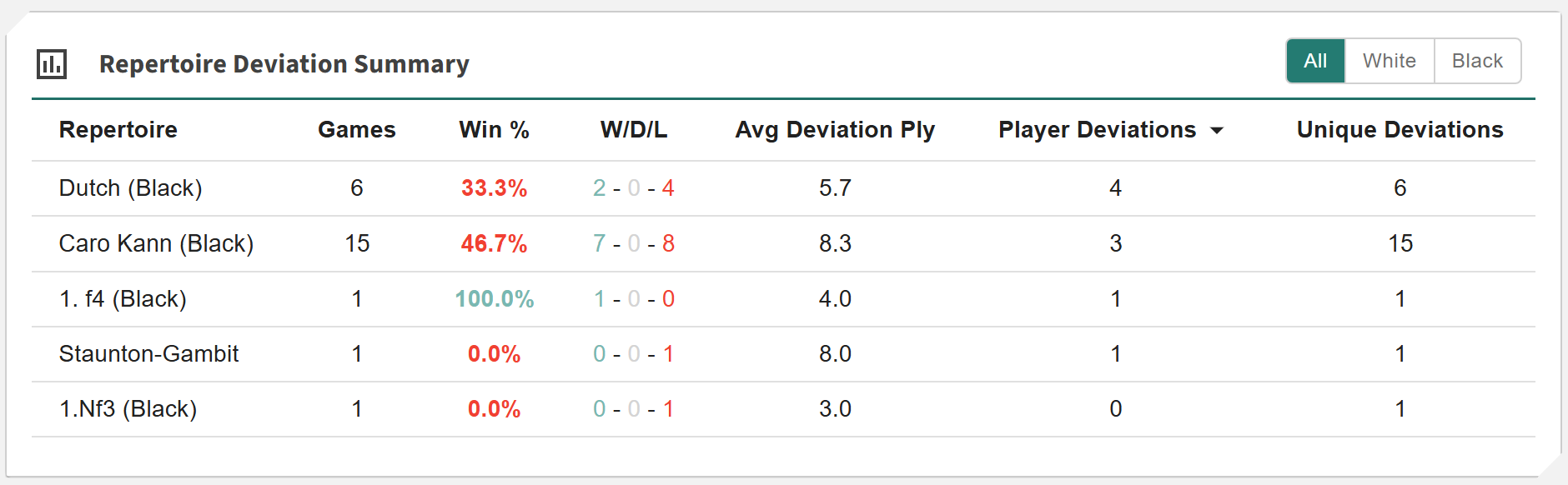This screenshot has height=485, width=1568.
Task: Click the W/D/L column header
Action: (634, 130)
